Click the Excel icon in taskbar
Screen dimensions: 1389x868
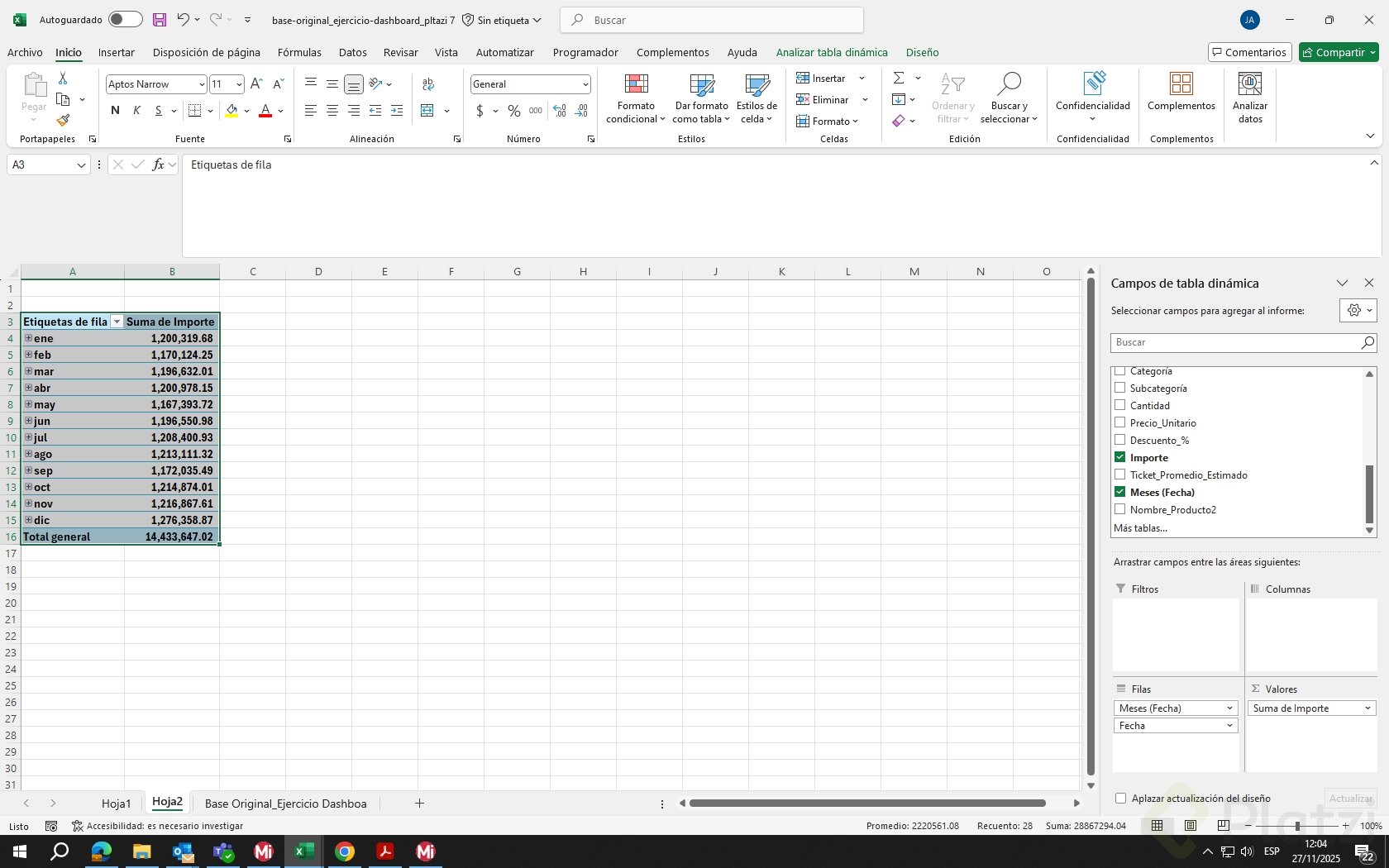(x=304, y=851)
